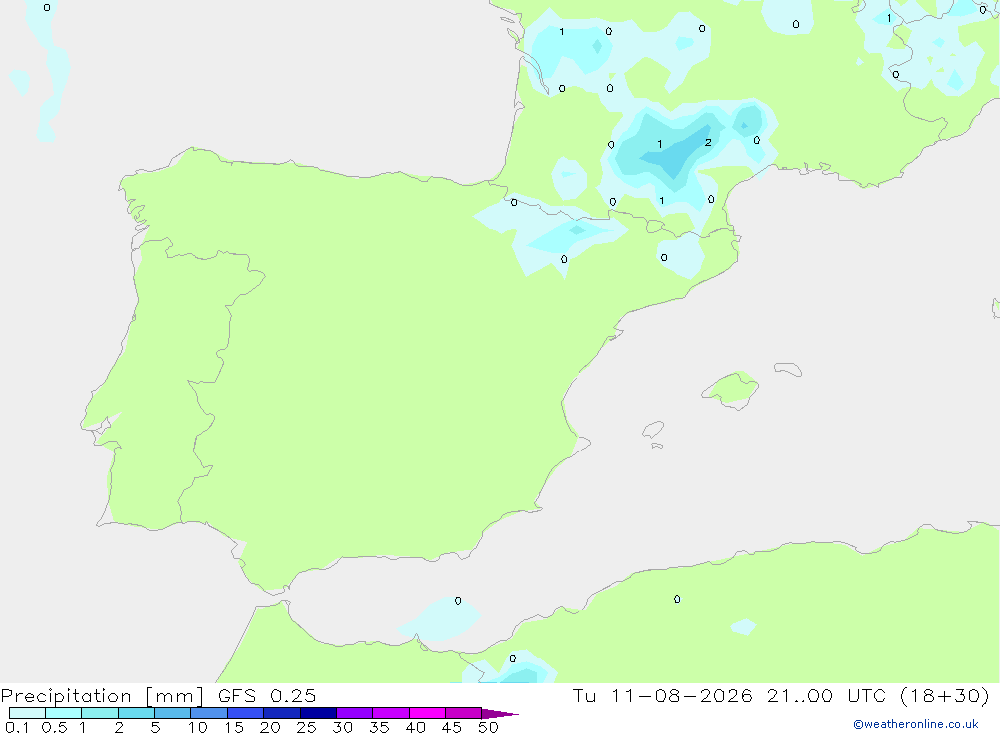Pick the legend swatch between 0.5 and 1

[x=64, y=713]
